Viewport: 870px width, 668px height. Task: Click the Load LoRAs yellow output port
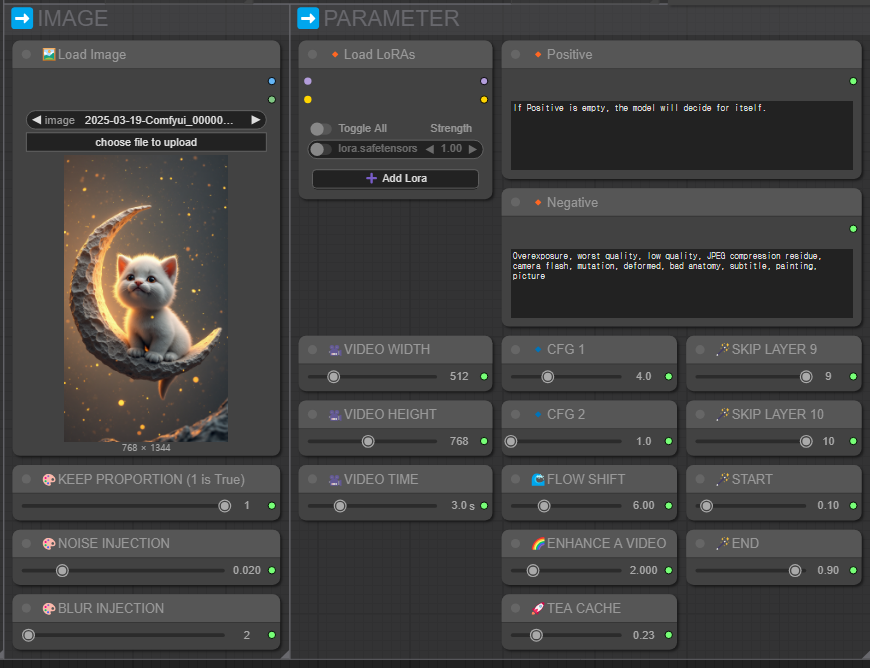(484, 100)
